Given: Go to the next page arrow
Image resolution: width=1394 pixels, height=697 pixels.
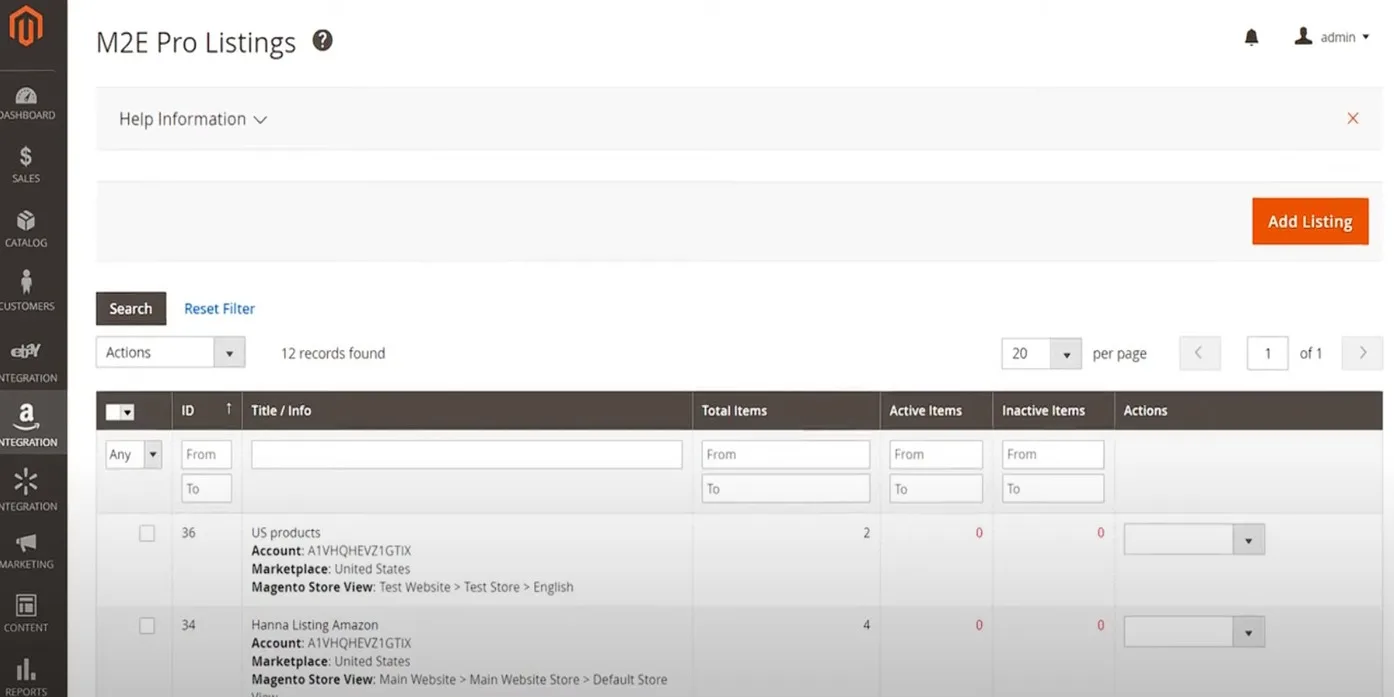Looking at the screenshot, I should coord(1362,353).
